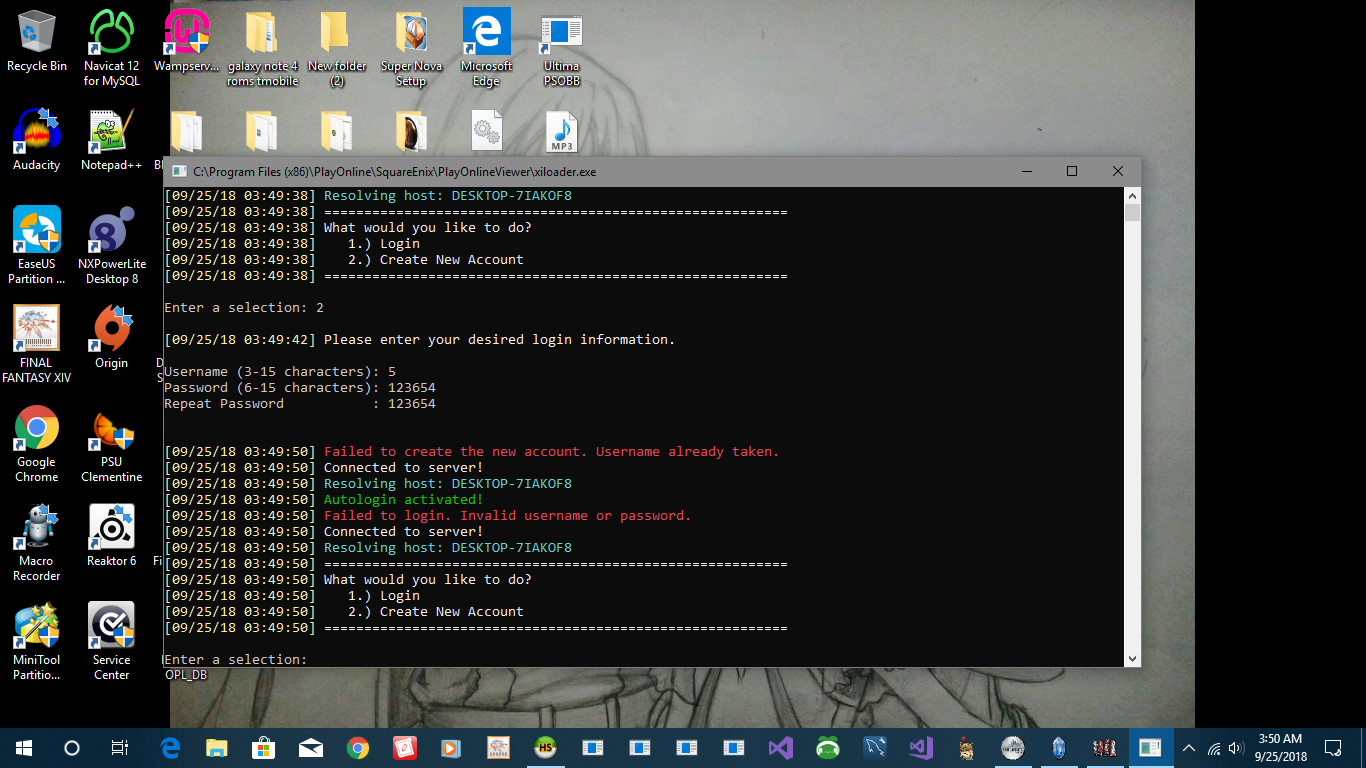1366x768 pixels.
Task: Click the Enter a selection prompt line
Action: (236, 659)
